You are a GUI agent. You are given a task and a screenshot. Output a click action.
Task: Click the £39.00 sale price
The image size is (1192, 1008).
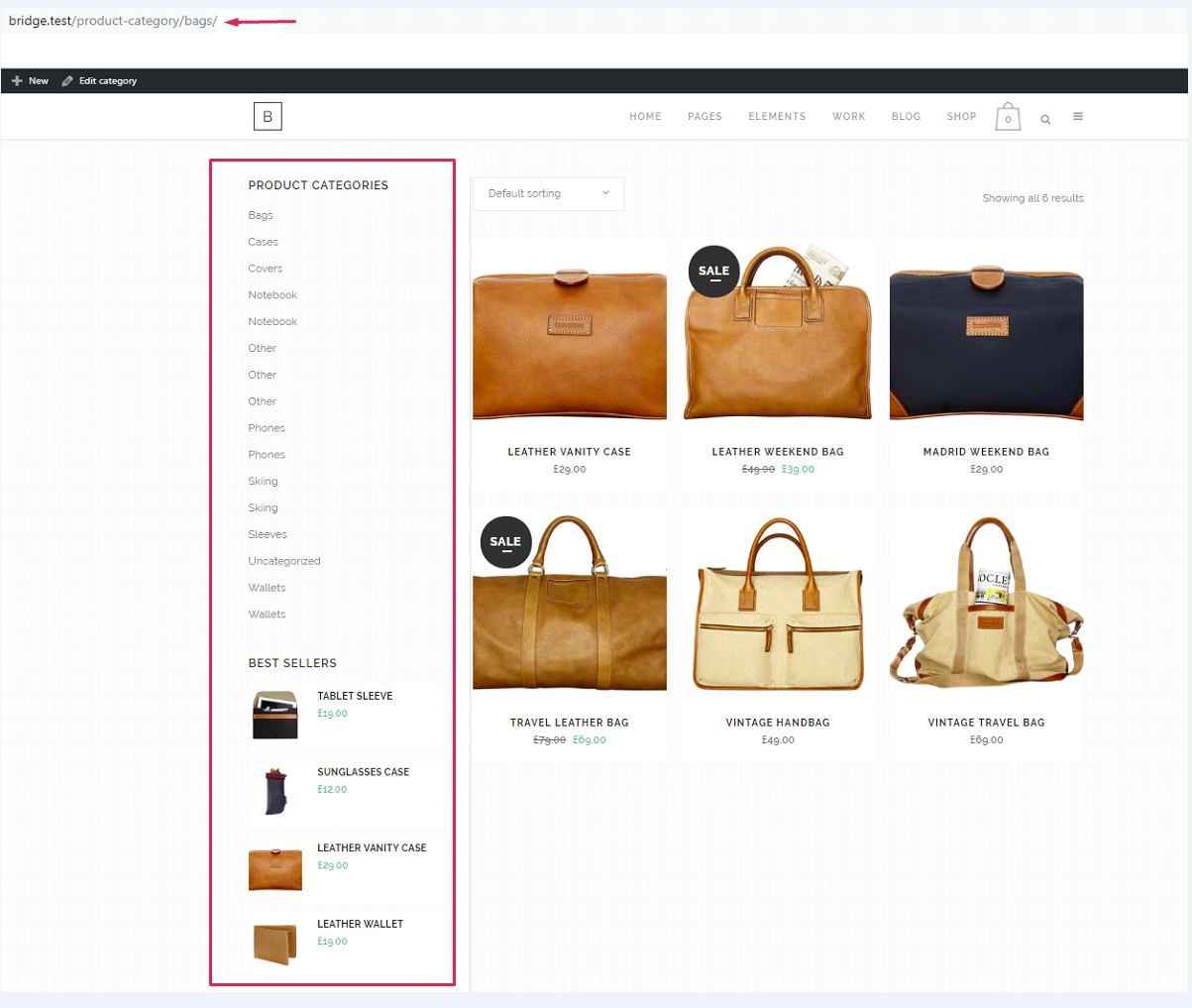tap(798, 470)
